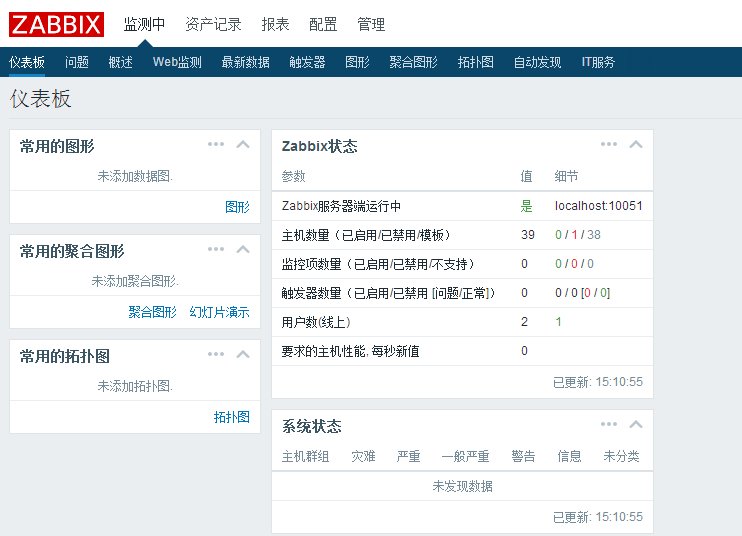The height and width of the screenshot is (536, 742).
Task: Click the 仪表板 page heading
Action: 41,99
